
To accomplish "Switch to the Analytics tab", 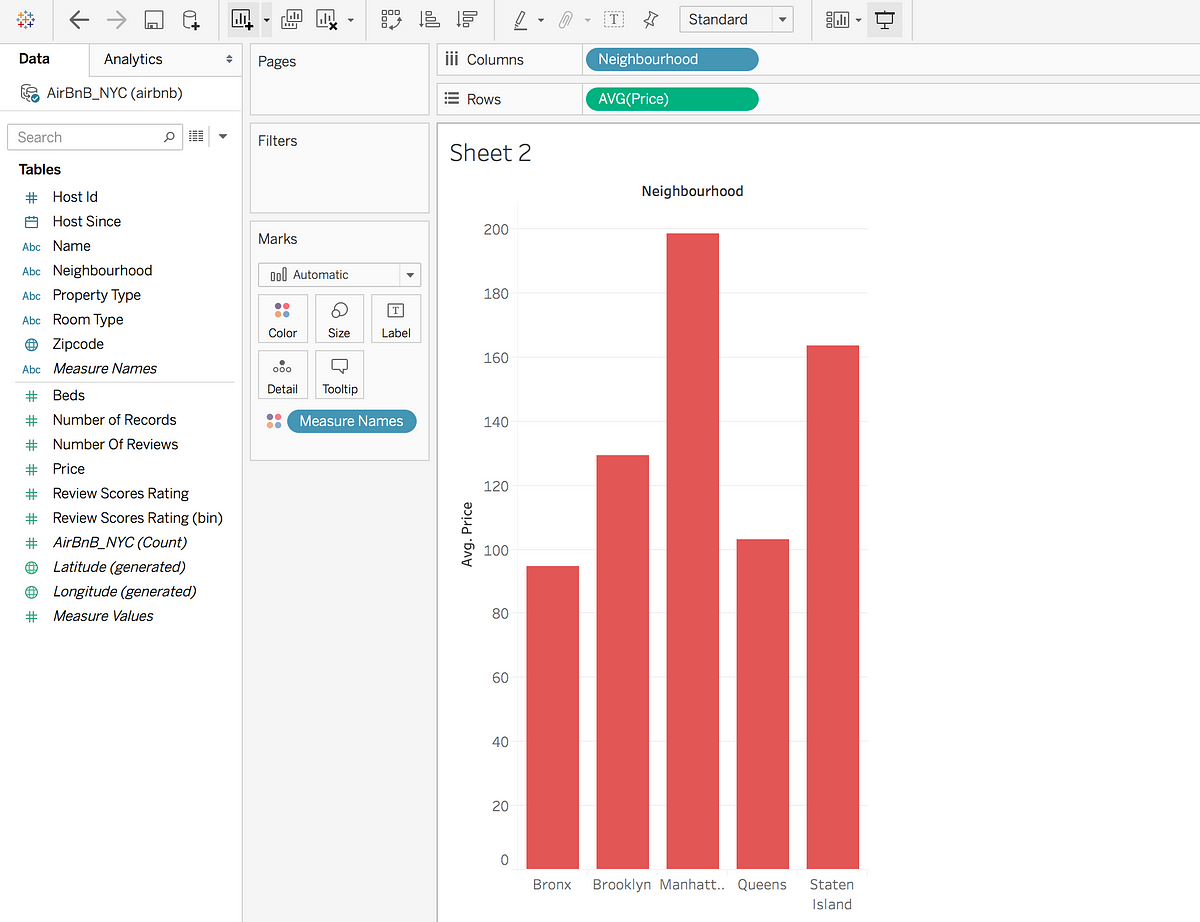I will (133, 59).
